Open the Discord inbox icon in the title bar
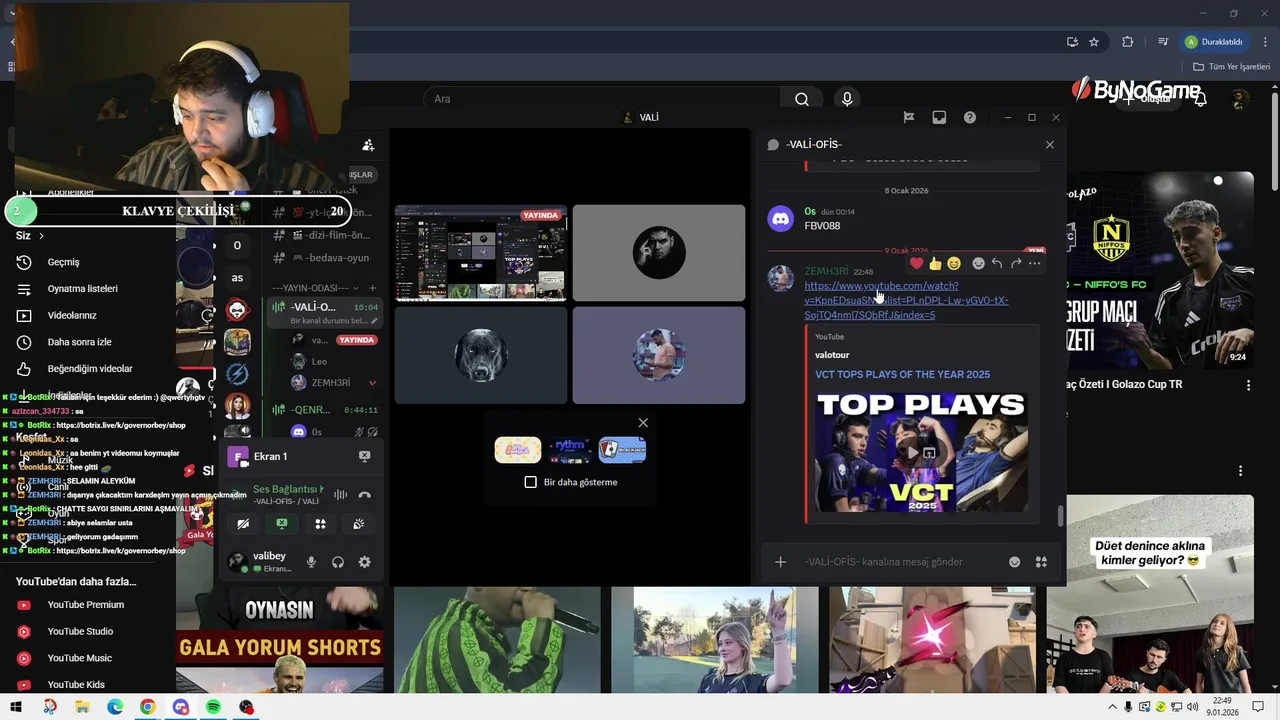Image resolution: width=1280 pixels, height=720 pixels. [x=939, y=117]
